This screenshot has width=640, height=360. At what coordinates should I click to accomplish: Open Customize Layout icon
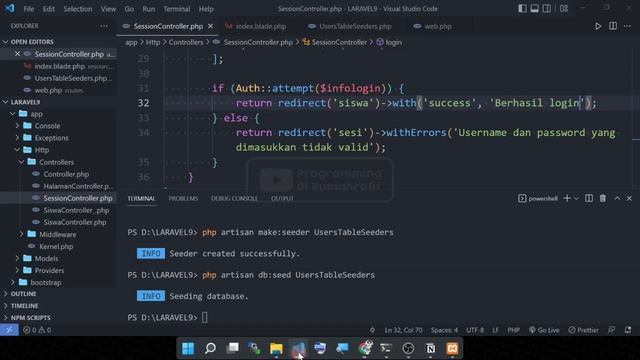564,9
